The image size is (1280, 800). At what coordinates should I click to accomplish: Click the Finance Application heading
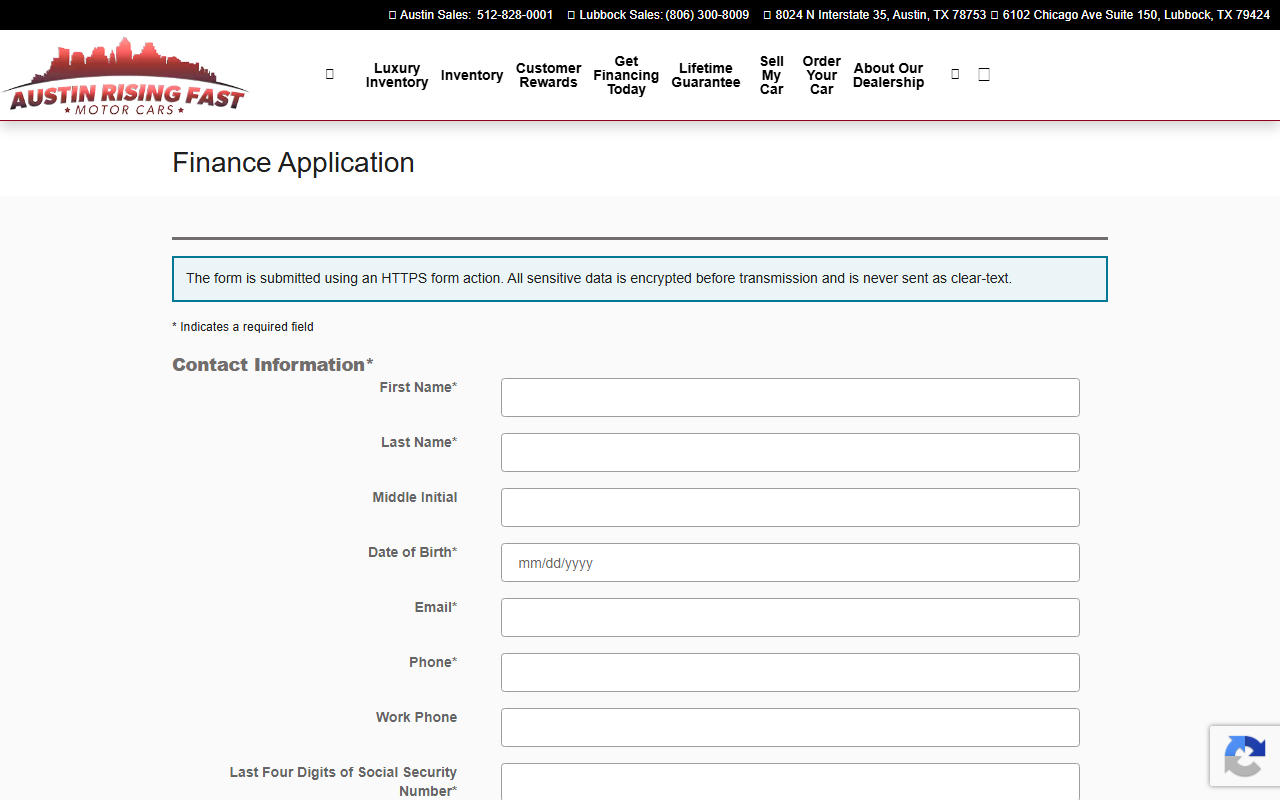pos(293,162)
